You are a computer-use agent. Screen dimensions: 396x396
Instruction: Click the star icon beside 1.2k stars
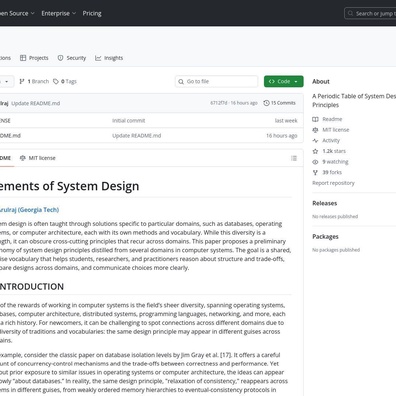pos(315,151)
